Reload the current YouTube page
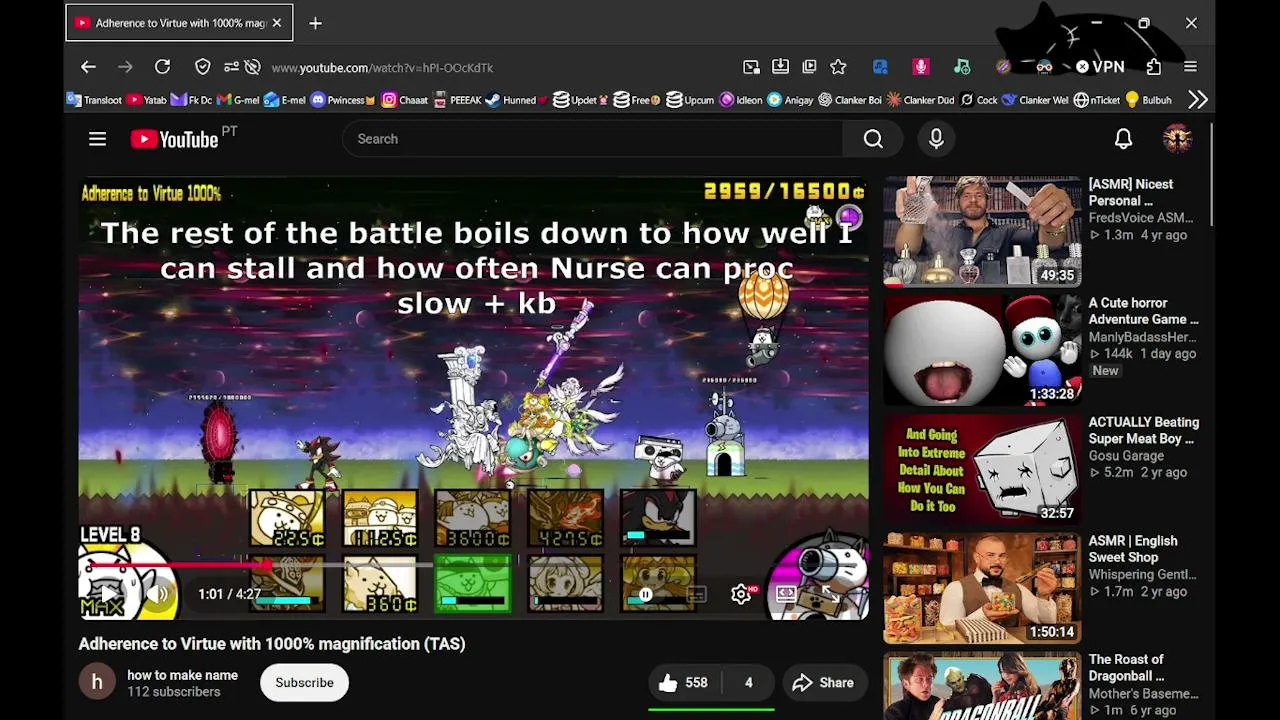 click(x=162, y=67)
